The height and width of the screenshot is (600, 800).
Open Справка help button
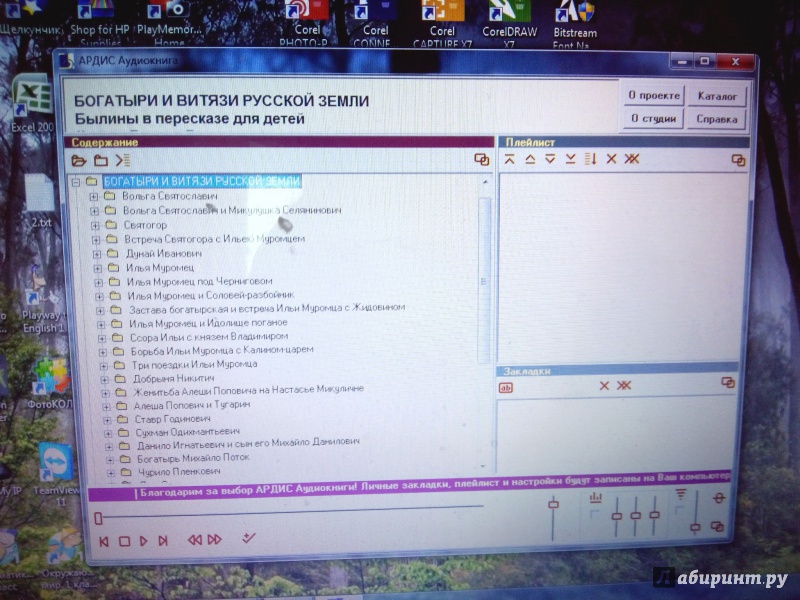coord(716,119)
